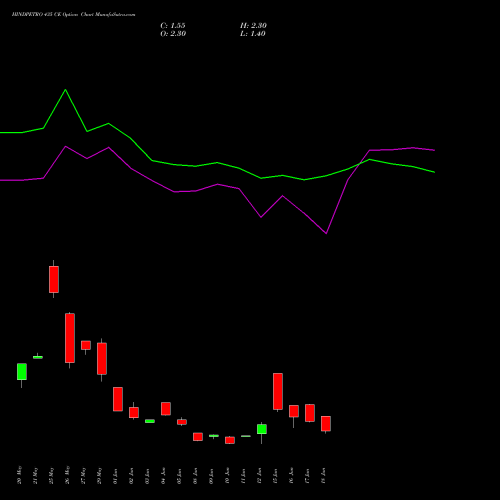Select the tiny green candle for 09 Jun
Screen dimensions: 500x500
[214, 436]
